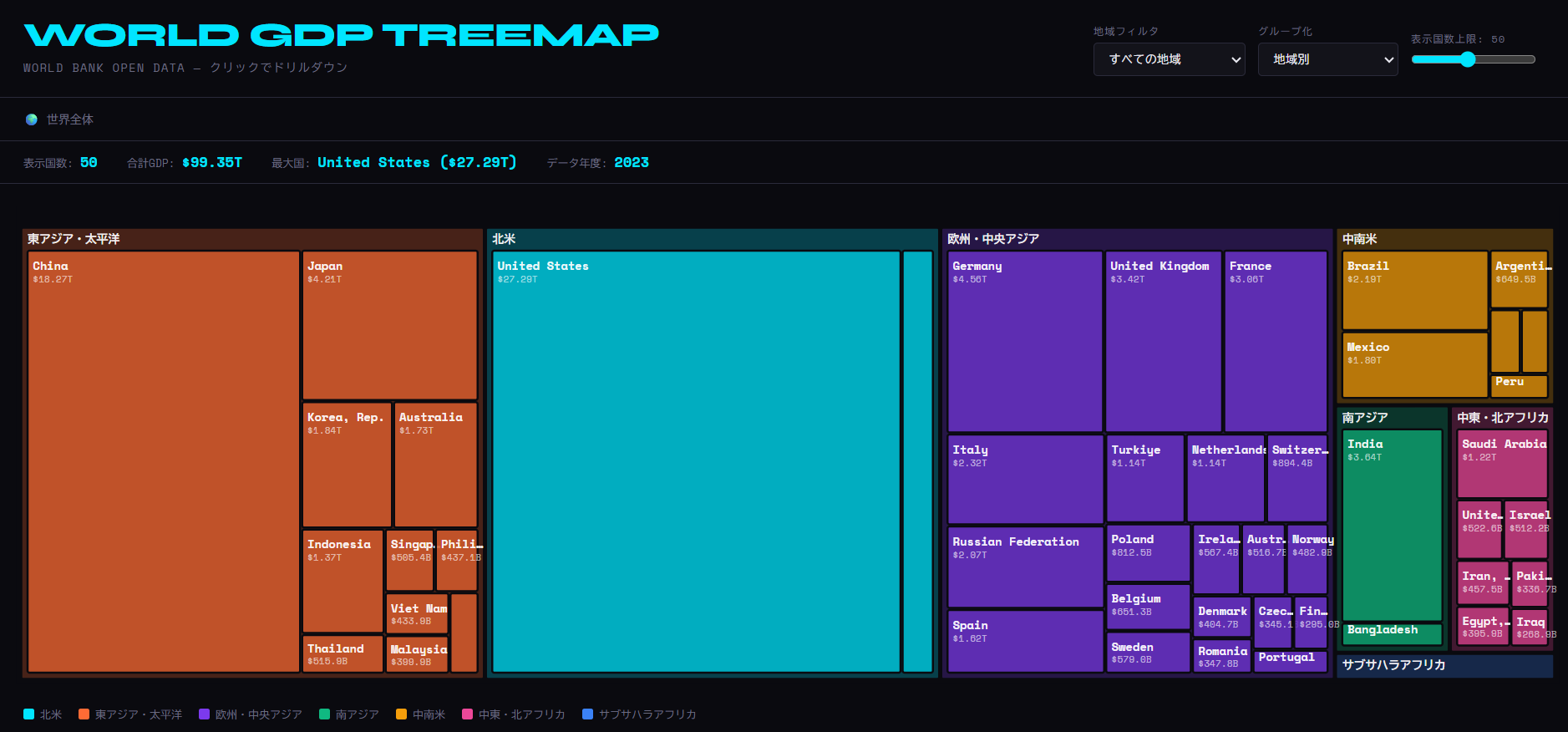This screenshot has width=1568, height=732.
Task: Click the Portugal tile
Action: (1290, 661)
